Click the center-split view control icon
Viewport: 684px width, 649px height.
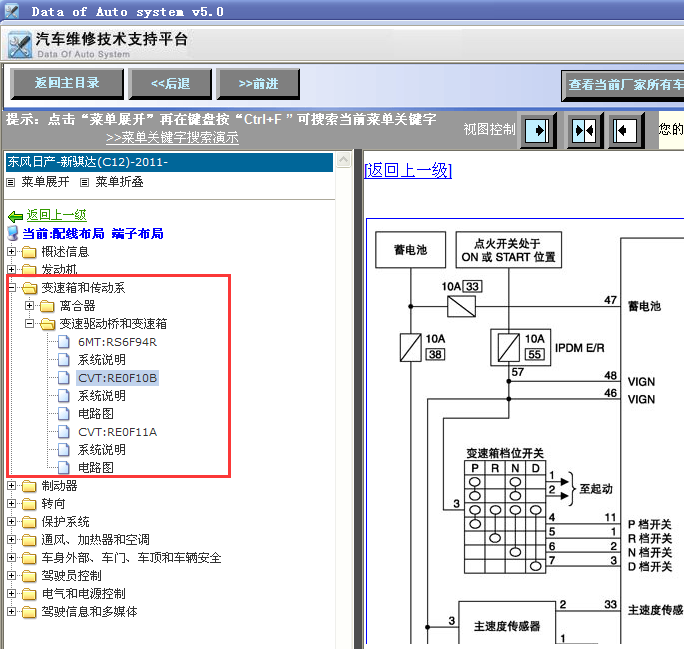585,130
